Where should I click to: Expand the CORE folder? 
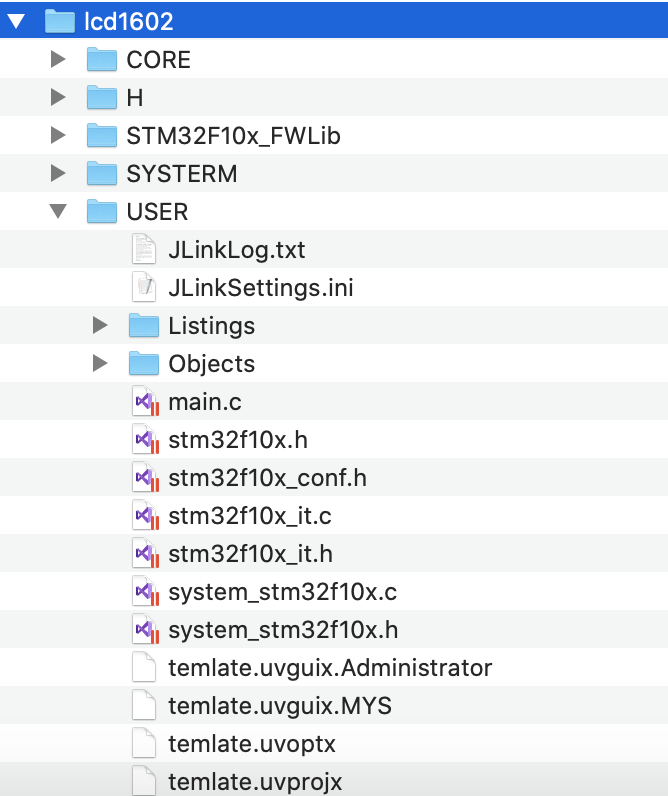coord(58,60)
